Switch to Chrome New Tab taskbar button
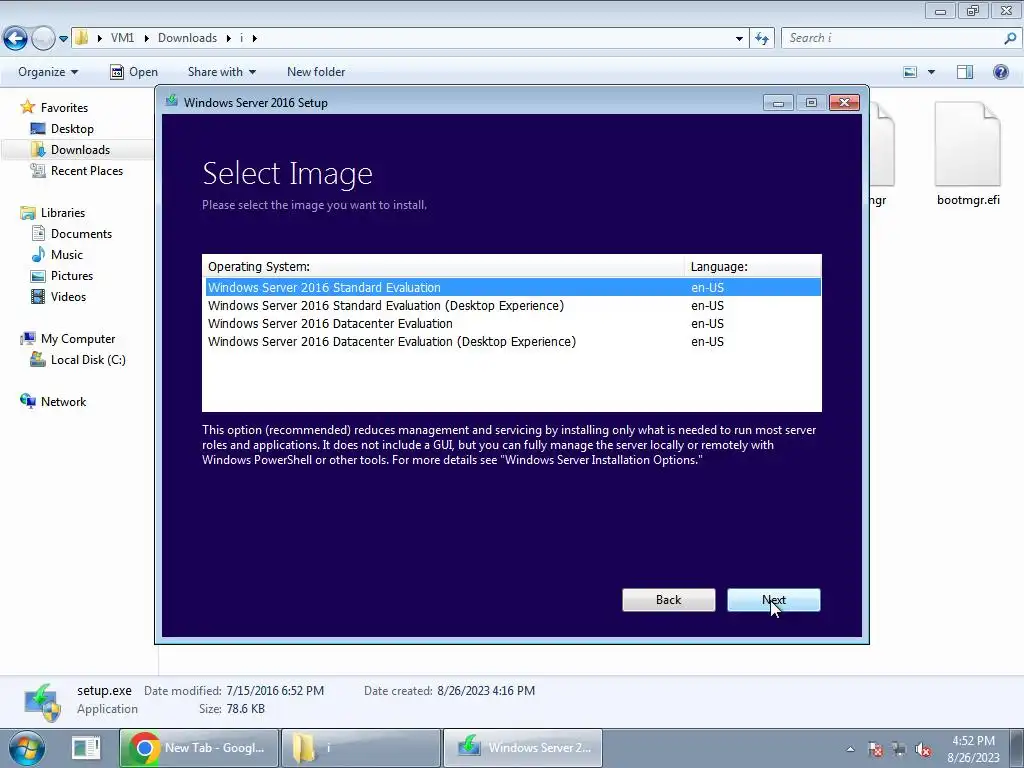This screenshot has height=768, width=1024. coord(199,748)
